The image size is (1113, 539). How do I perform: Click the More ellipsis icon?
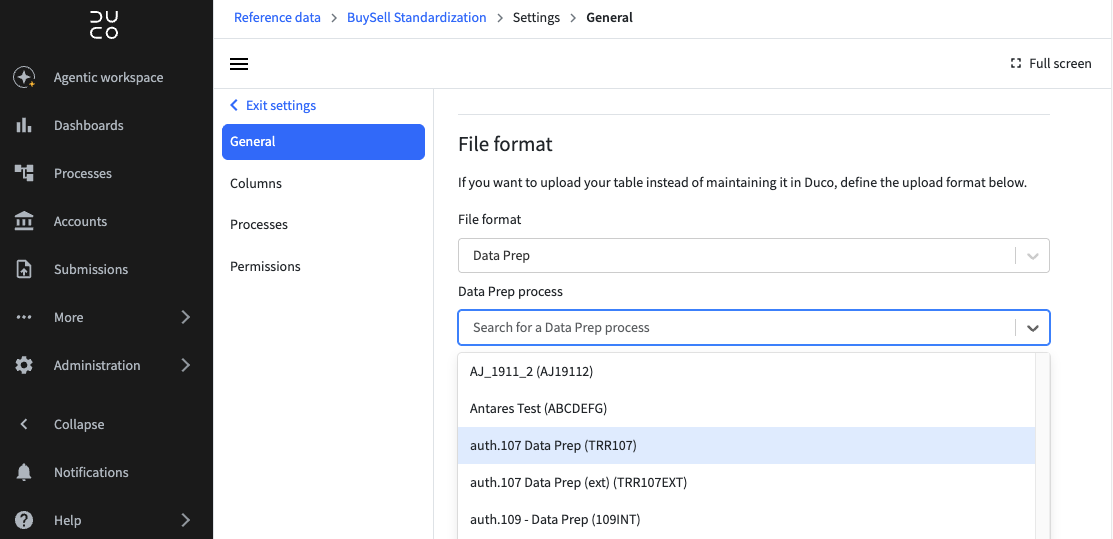pos(24,317)
